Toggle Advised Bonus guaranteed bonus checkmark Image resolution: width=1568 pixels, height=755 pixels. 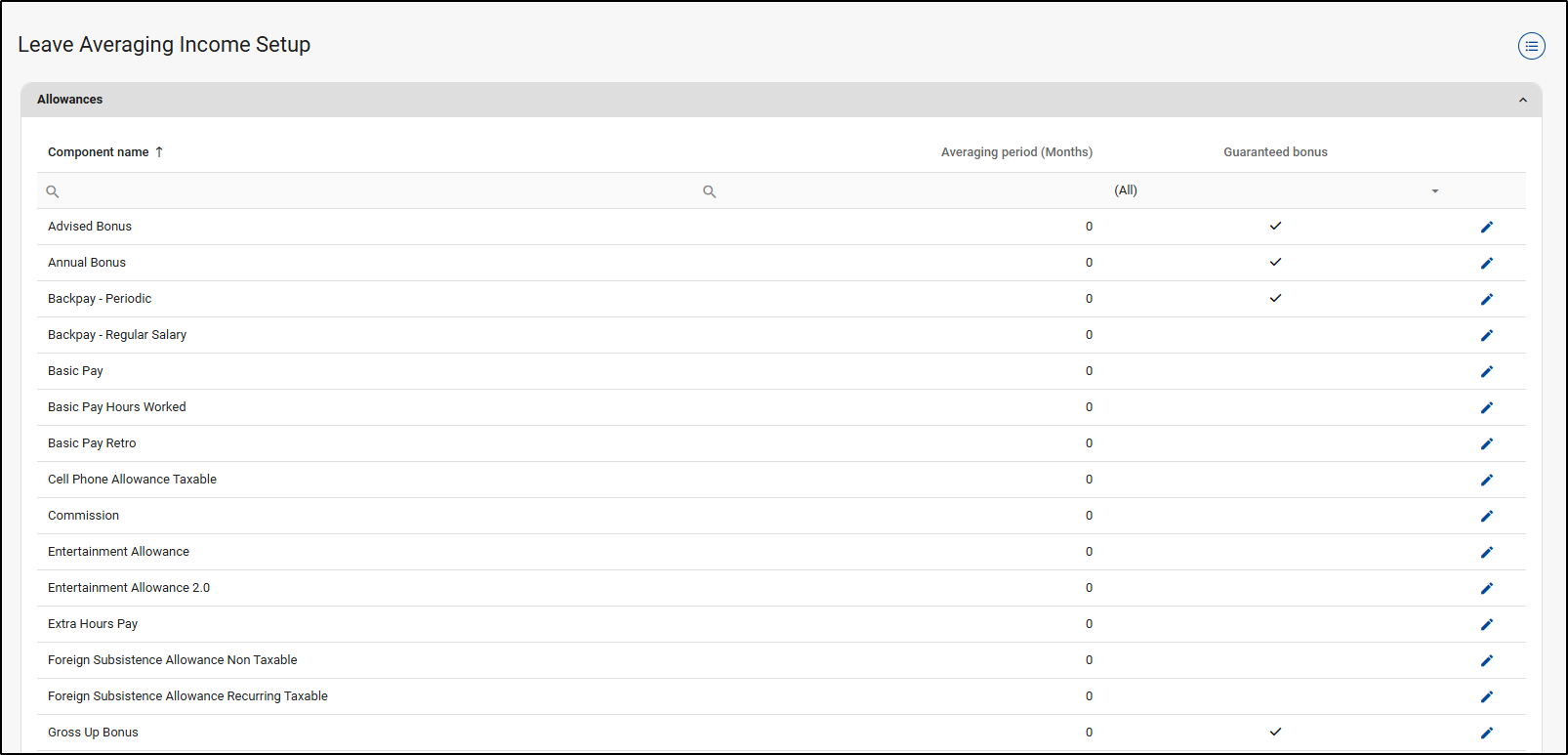pos(1275,226)
